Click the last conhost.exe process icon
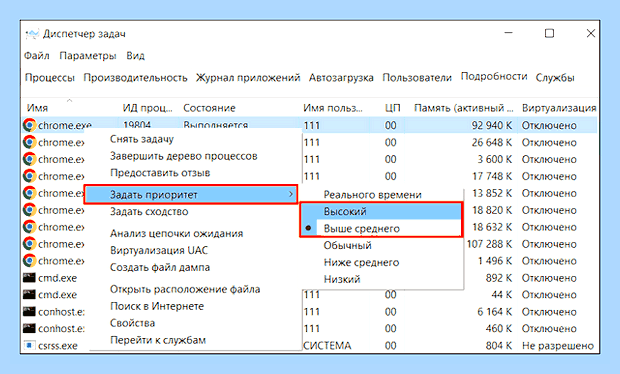 29,329
